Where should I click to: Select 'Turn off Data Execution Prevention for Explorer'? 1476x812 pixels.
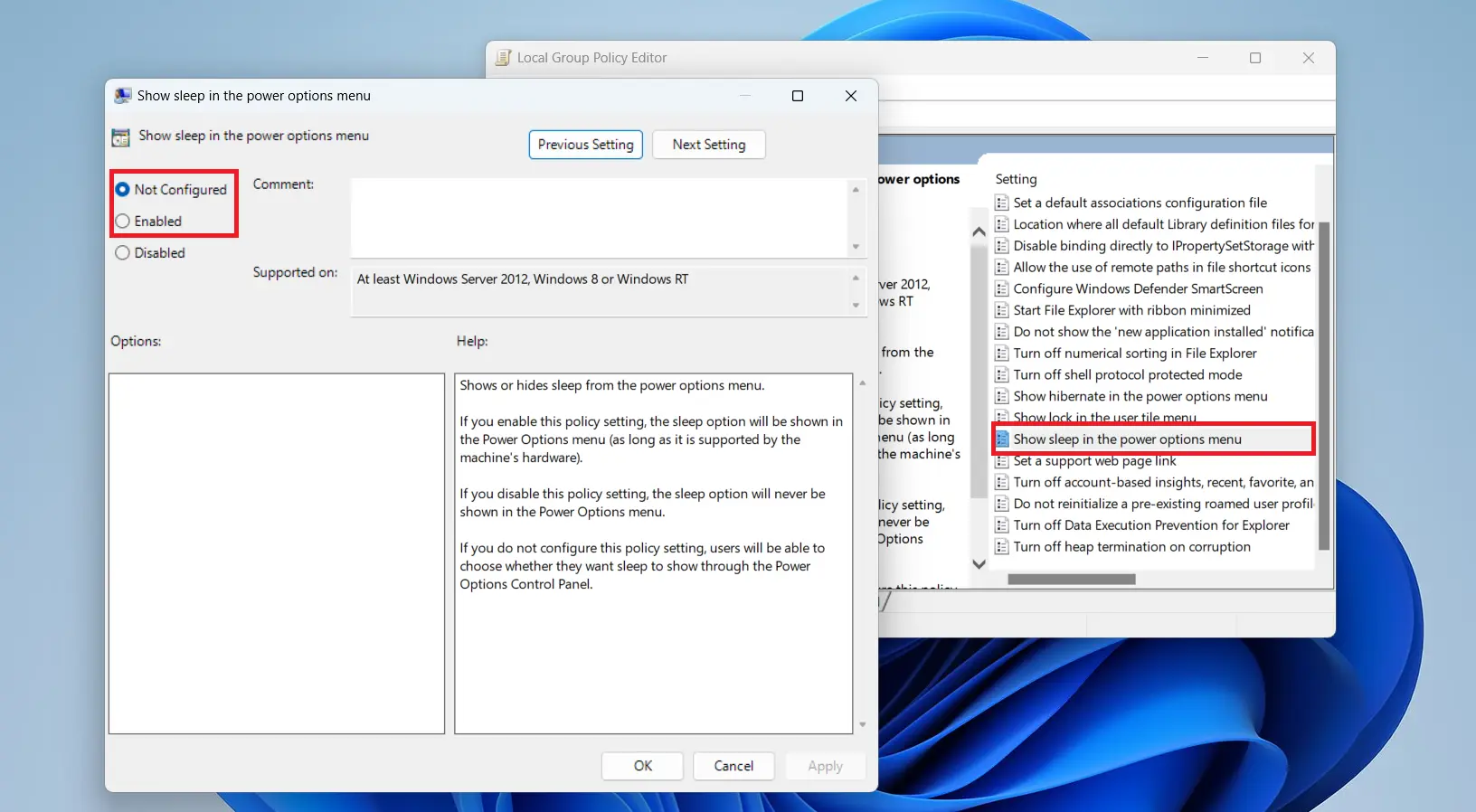1150,525
